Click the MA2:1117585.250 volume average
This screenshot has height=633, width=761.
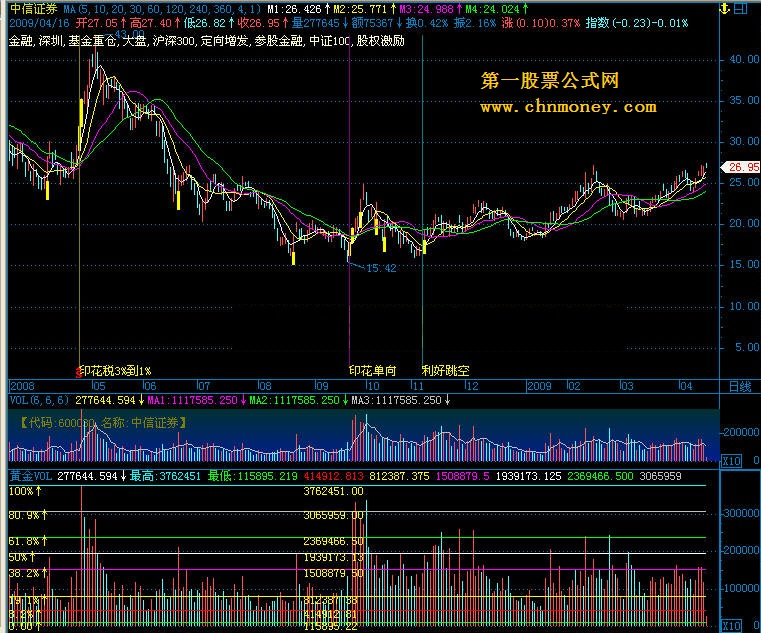pos(298,400)
